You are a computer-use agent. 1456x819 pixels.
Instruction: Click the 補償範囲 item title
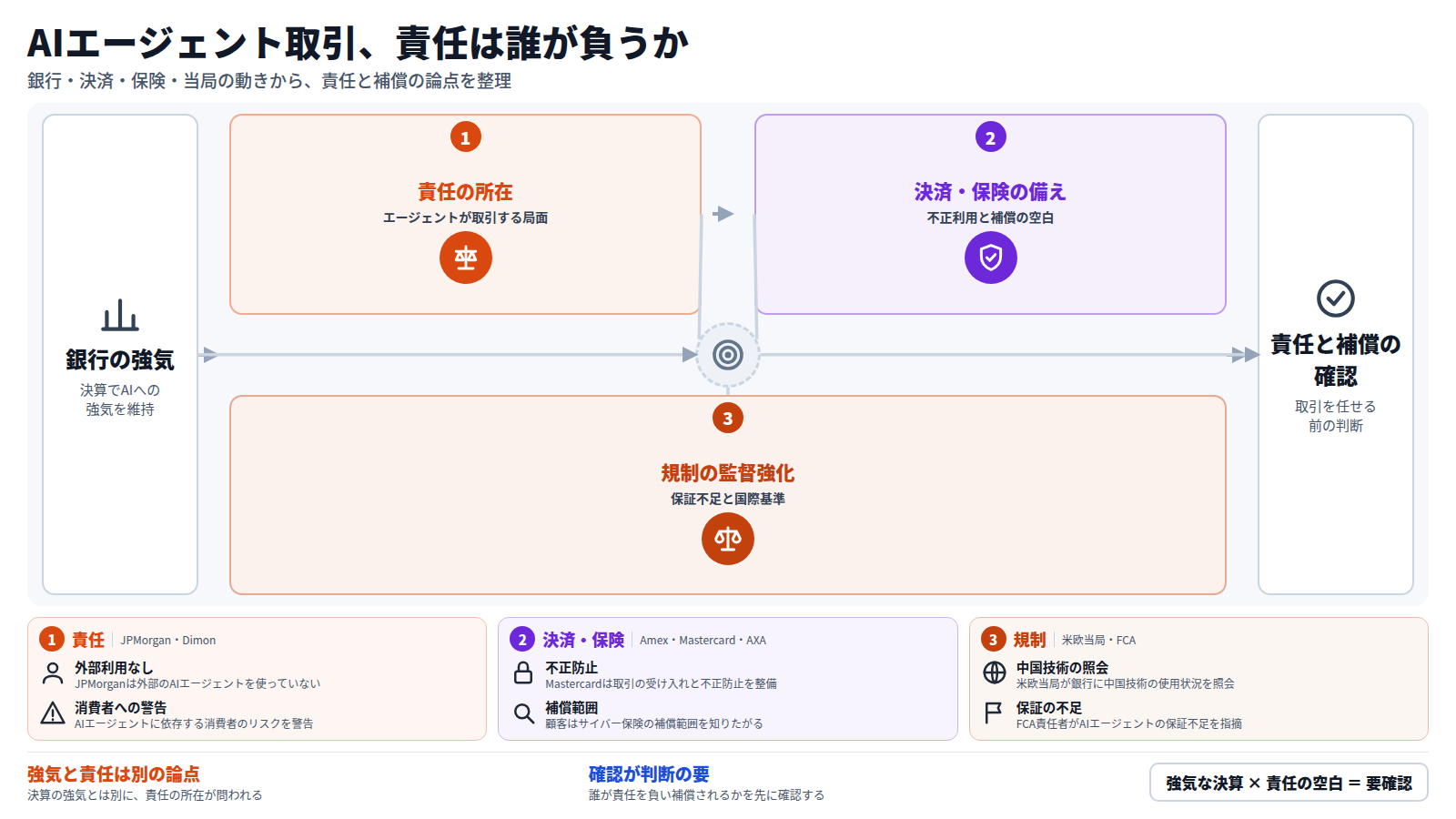pos(571,708)
